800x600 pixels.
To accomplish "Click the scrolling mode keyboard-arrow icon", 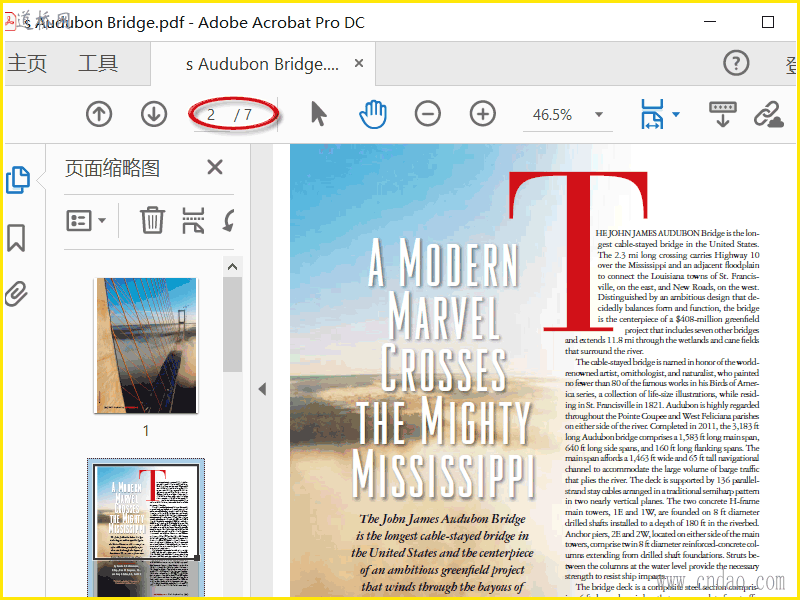I will pos(722,114).
